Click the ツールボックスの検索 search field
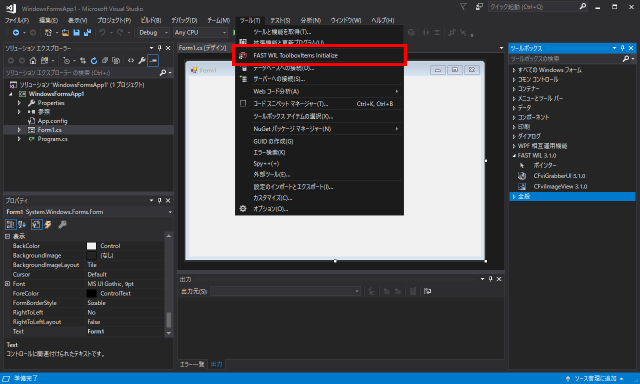This screenshot has width=640, height=384. coord(566,59)
